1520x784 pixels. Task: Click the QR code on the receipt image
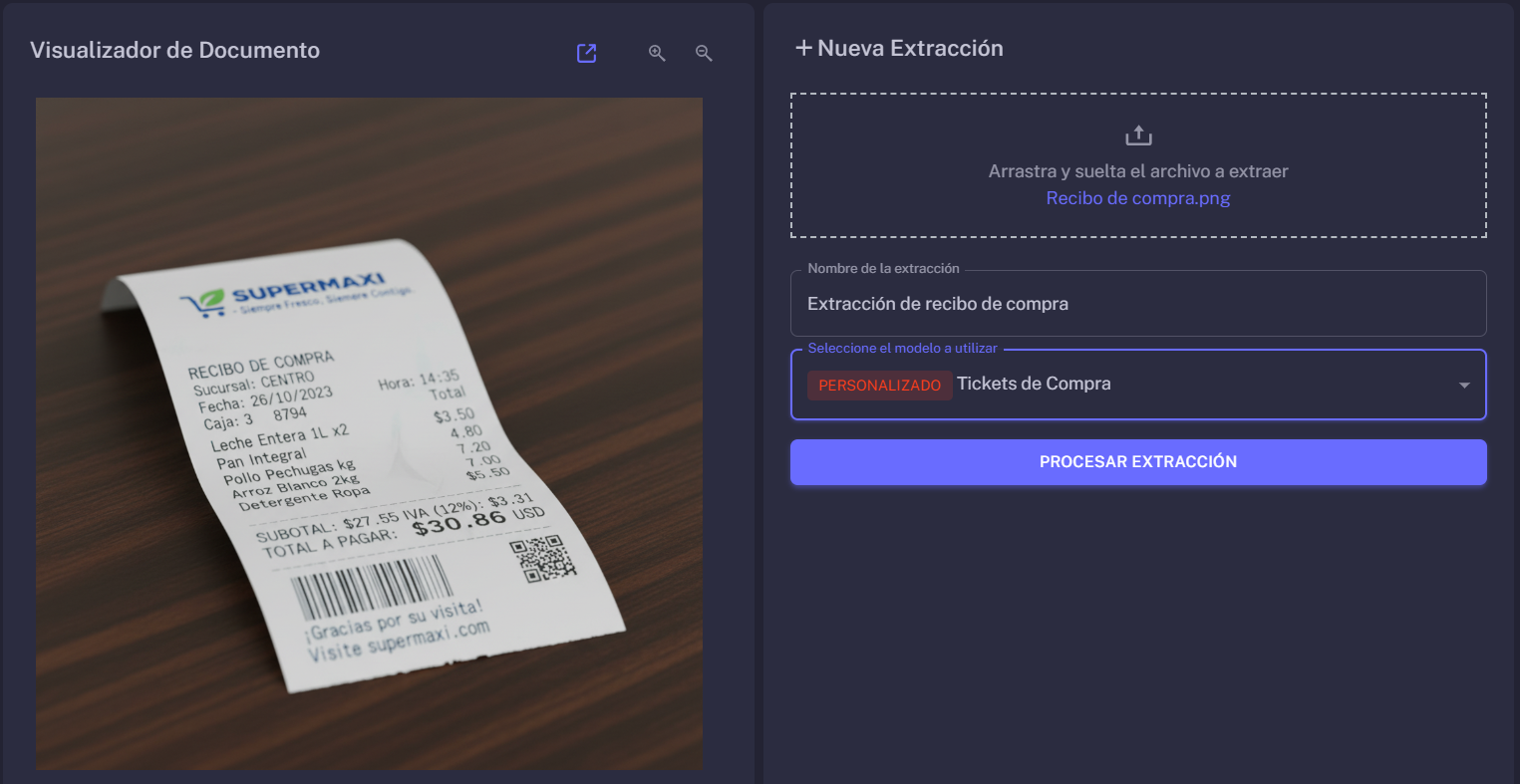(542, 560)
